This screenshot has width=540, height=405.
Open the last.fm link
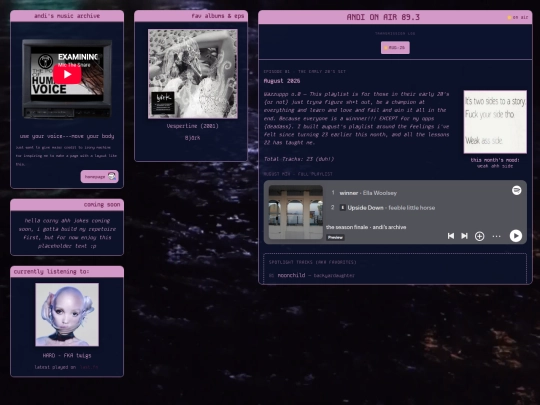tap(89, 367)
